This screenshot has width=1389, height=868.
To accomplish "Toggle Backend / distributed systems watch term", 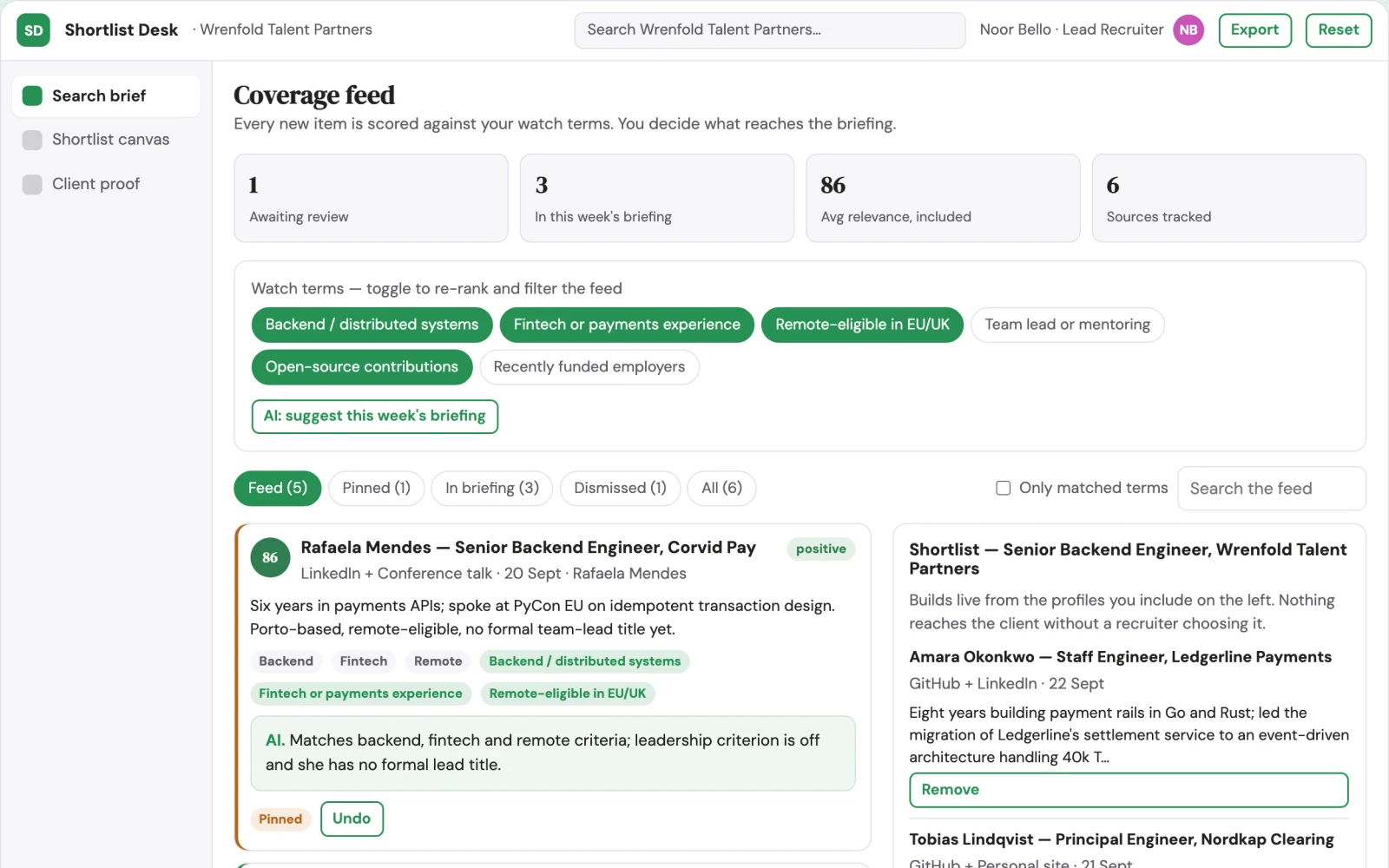I will 372,325.
